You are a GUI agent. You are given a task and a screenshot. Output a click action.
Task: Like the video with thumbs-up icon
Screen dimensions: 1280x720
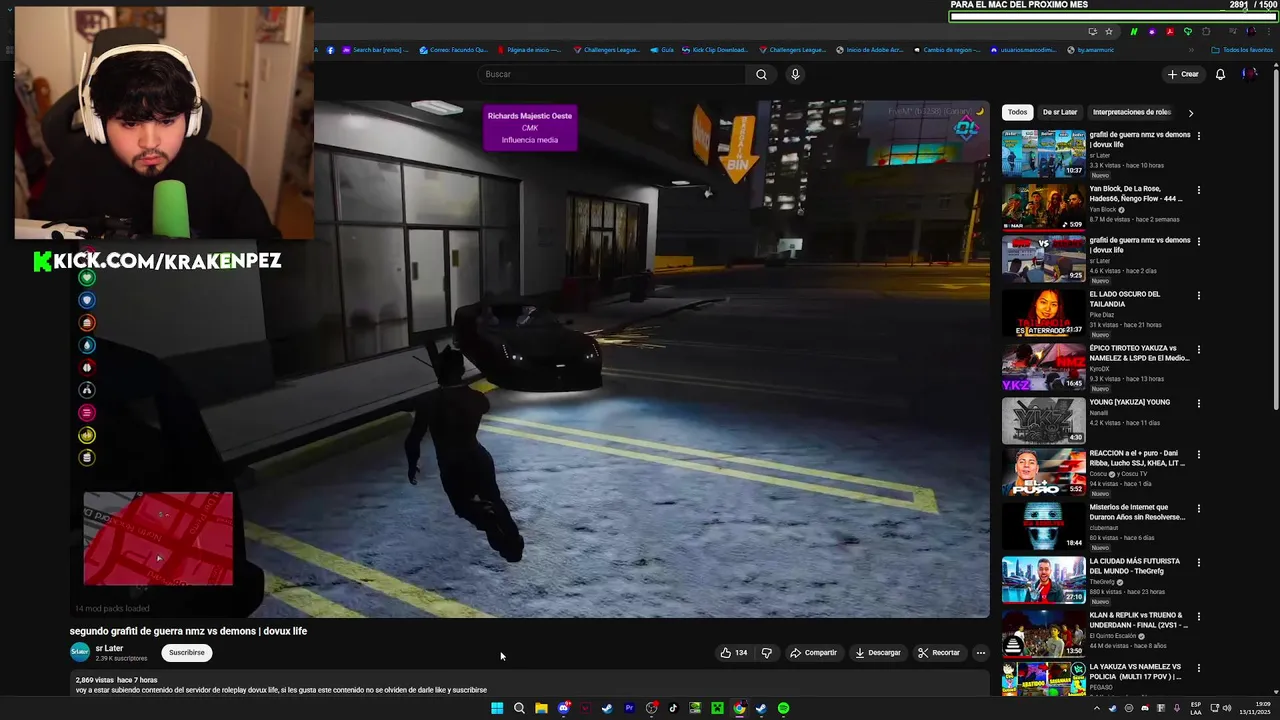click(x=733, y=653)
